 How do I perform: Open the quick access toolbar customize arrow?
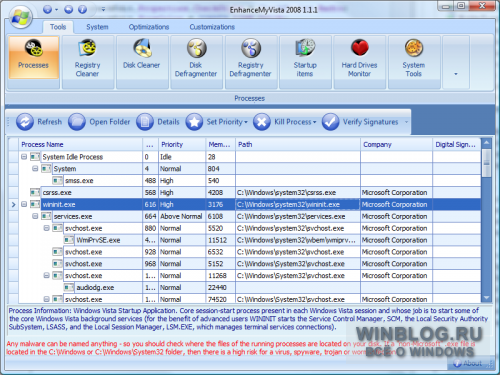pos(103,9)
